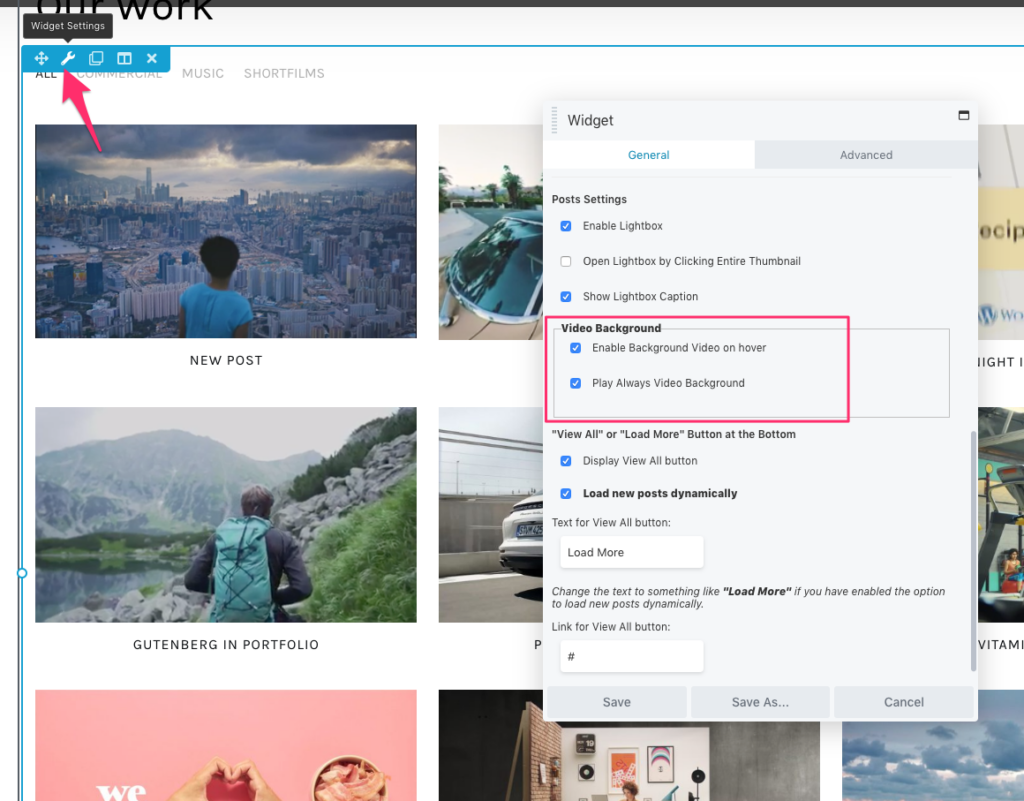Image resolution: width=1024 pixels, height=801 pixels.
Task: Maximize the Widget dialog panel
Action: 963,116
